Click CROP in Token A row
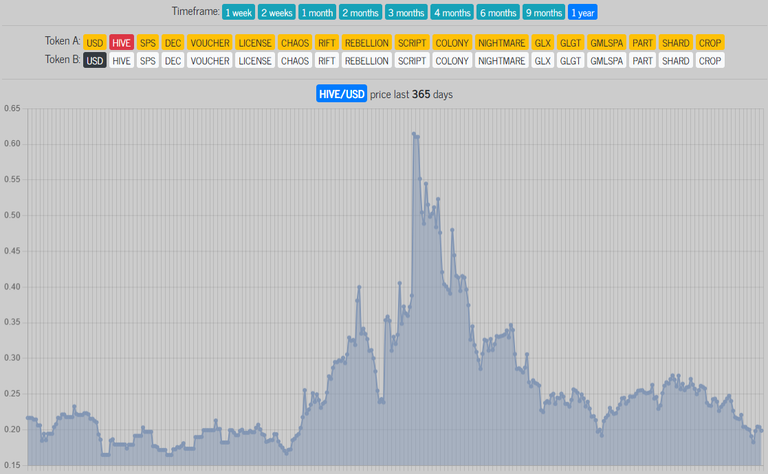 click(710, 43)
